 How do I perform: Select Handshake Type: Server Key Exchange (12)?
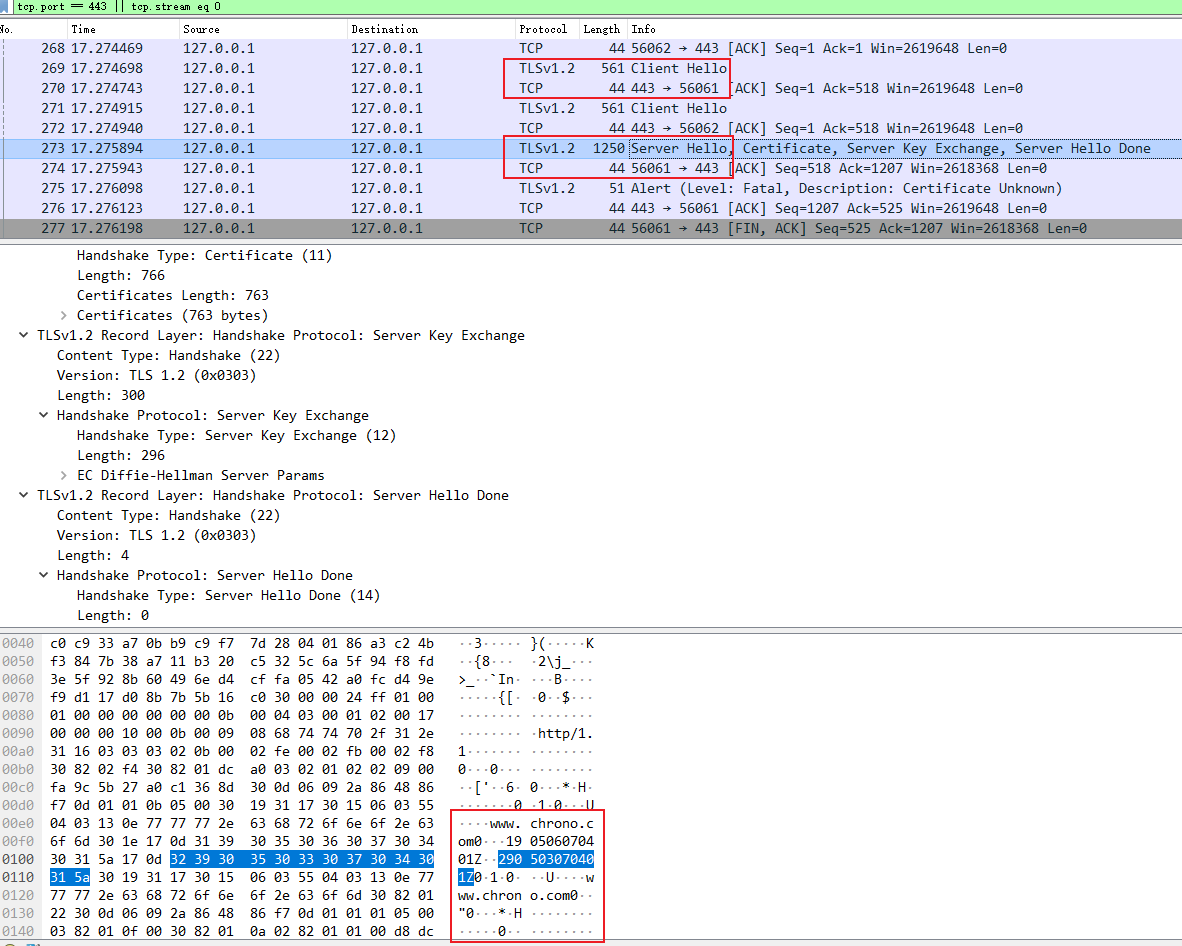[236, 435]
